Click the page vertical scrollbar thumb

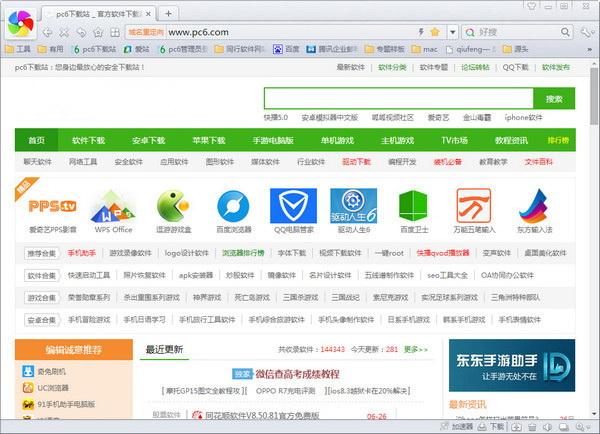pos(594,96)
